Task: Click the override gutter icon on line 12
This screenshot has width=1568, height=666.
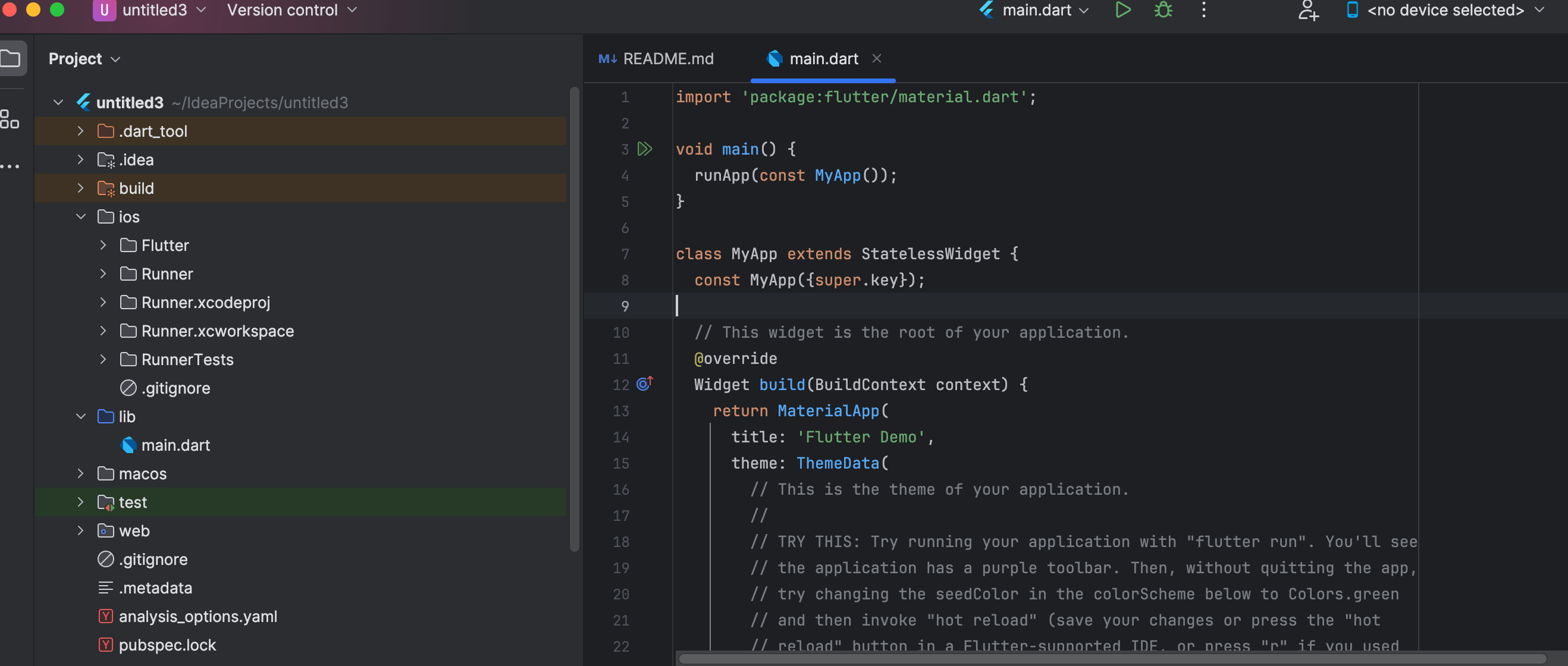Action: pos(645,384)
